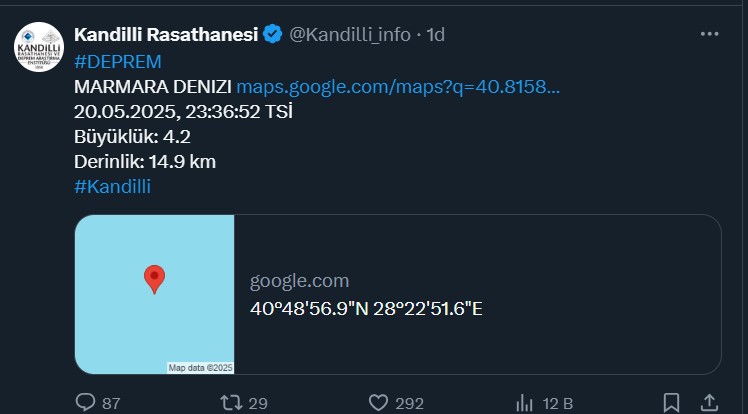This screenshot has height=414, width=748.
Task: Click the 1d timestamp
Action: tap(436, 34)
